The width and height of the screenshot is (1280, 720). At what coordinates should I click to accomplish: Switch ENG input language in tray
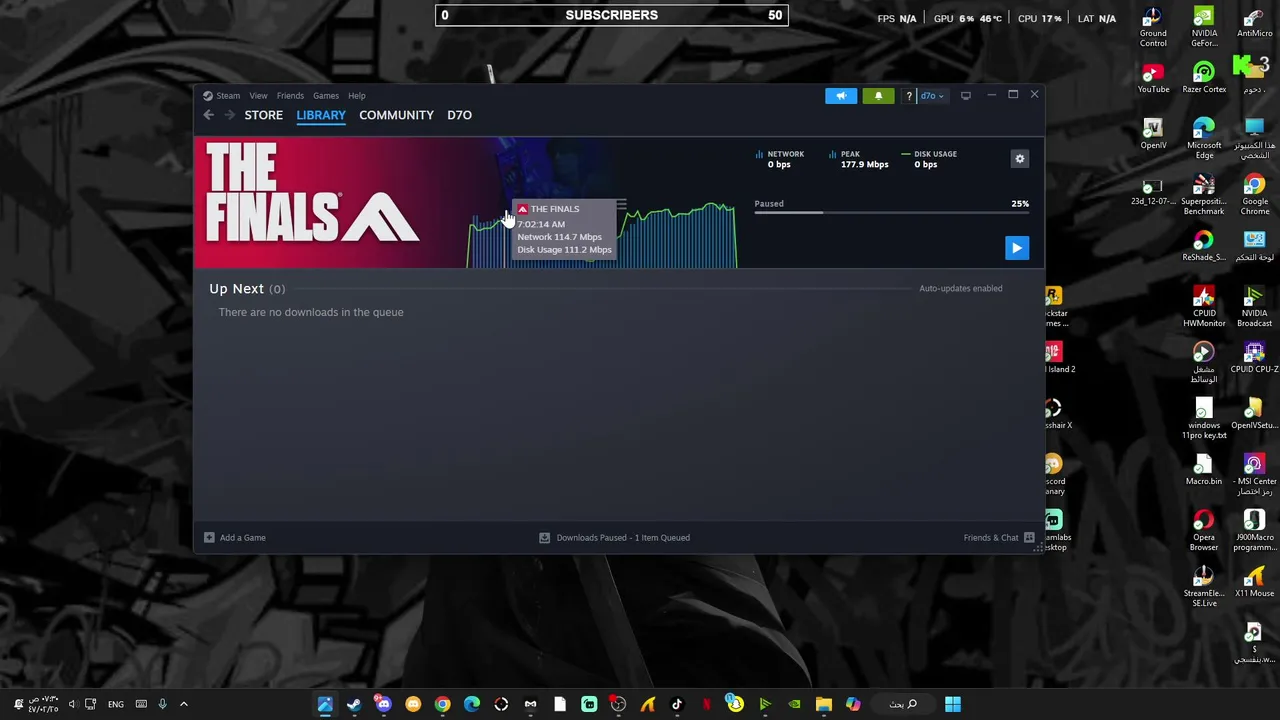pyautogui.click(x=116, y=704)
